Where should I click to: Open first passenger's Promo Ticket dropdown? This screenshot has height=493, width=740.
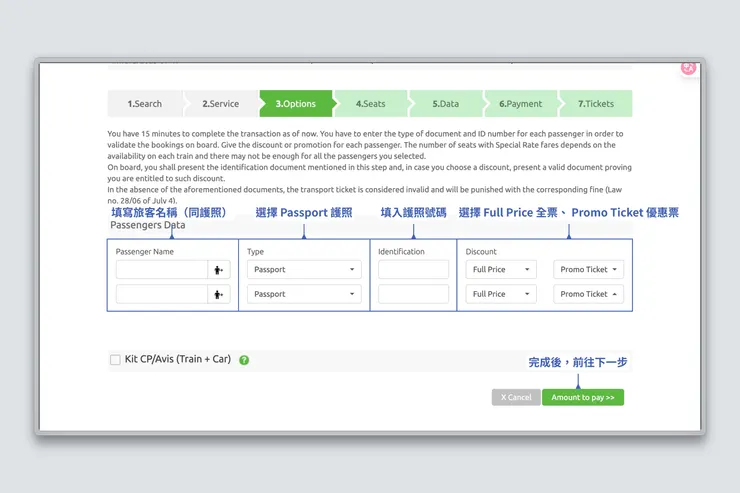click(589, 269)
